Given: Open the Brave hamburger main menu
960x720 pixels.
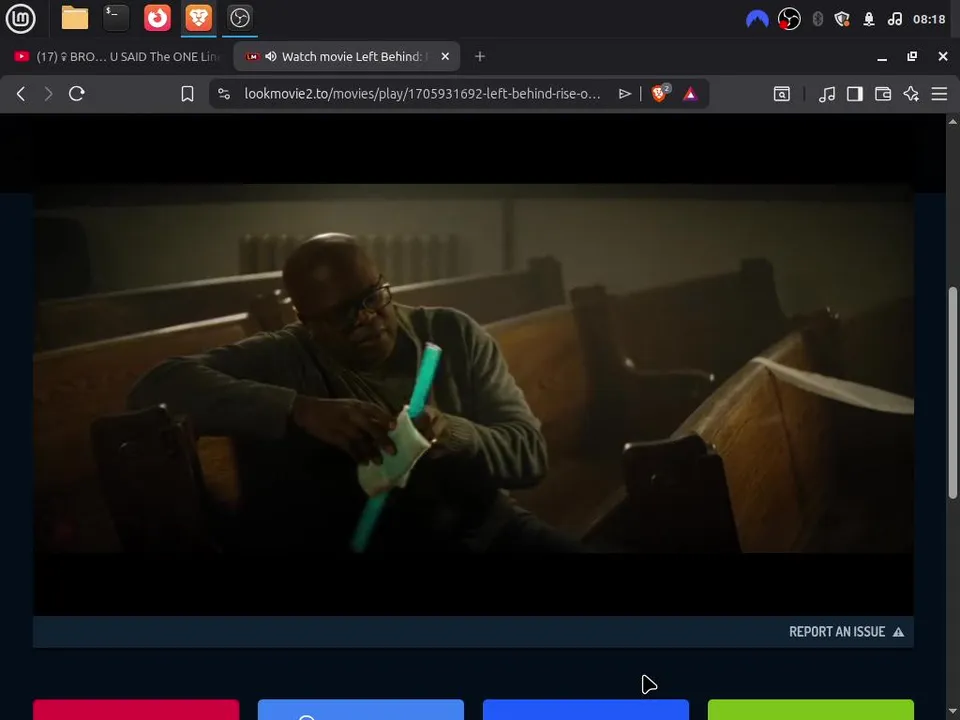Looking at the screenshot, I should point(939,94).
